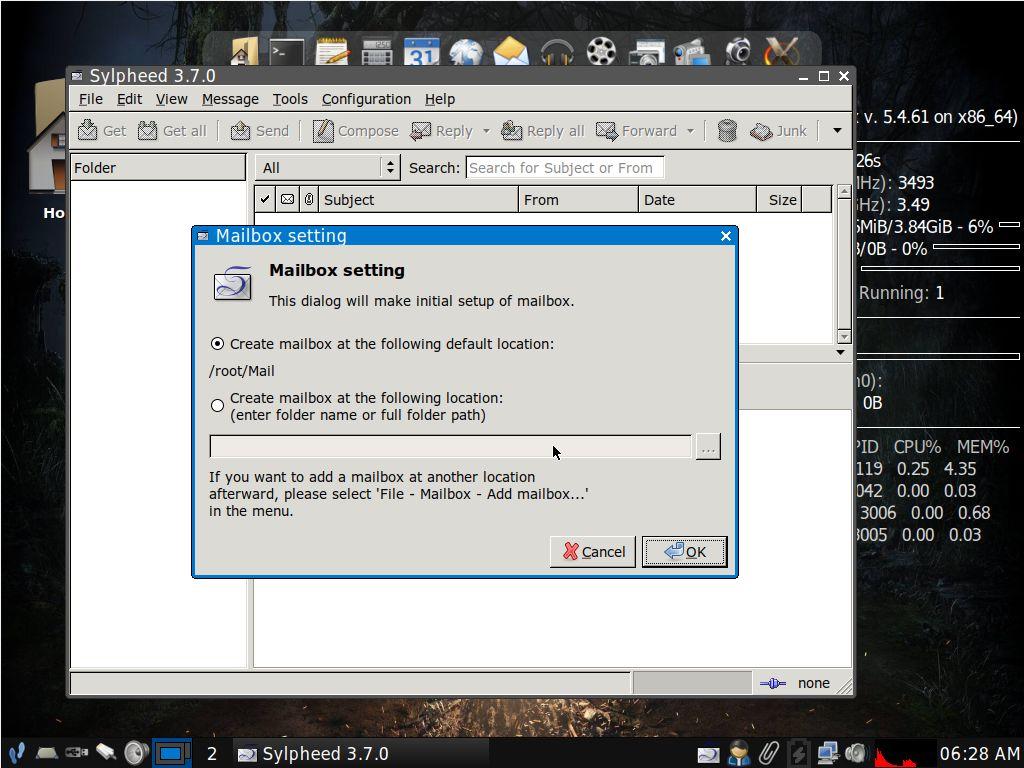Cancel the Mailbox setting dialog
The width and height of the screenshot is (1024, 768).
click(x=593, y=552)
